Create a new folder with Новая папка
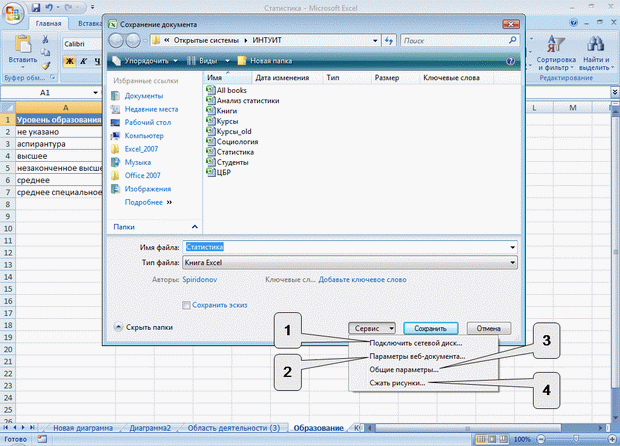The width and height of the screenshot is (620, 446). (x=265, y=61)
